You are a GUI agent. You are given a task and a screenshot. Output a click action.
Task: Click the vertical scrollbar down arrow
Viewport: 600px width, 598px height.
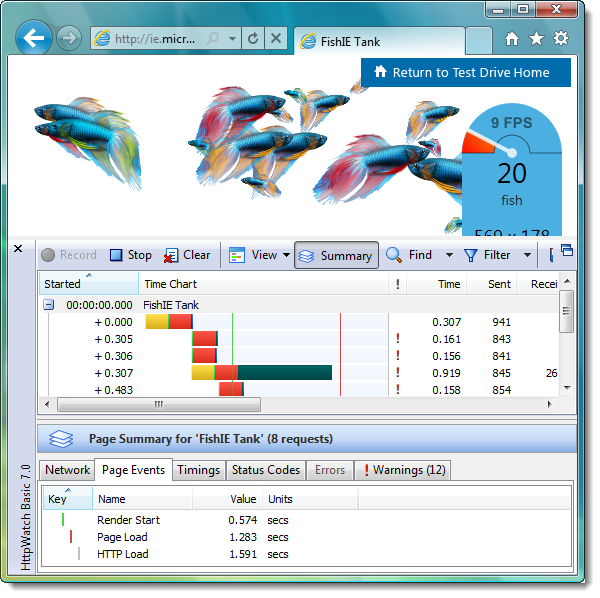(x=567, y=388)
